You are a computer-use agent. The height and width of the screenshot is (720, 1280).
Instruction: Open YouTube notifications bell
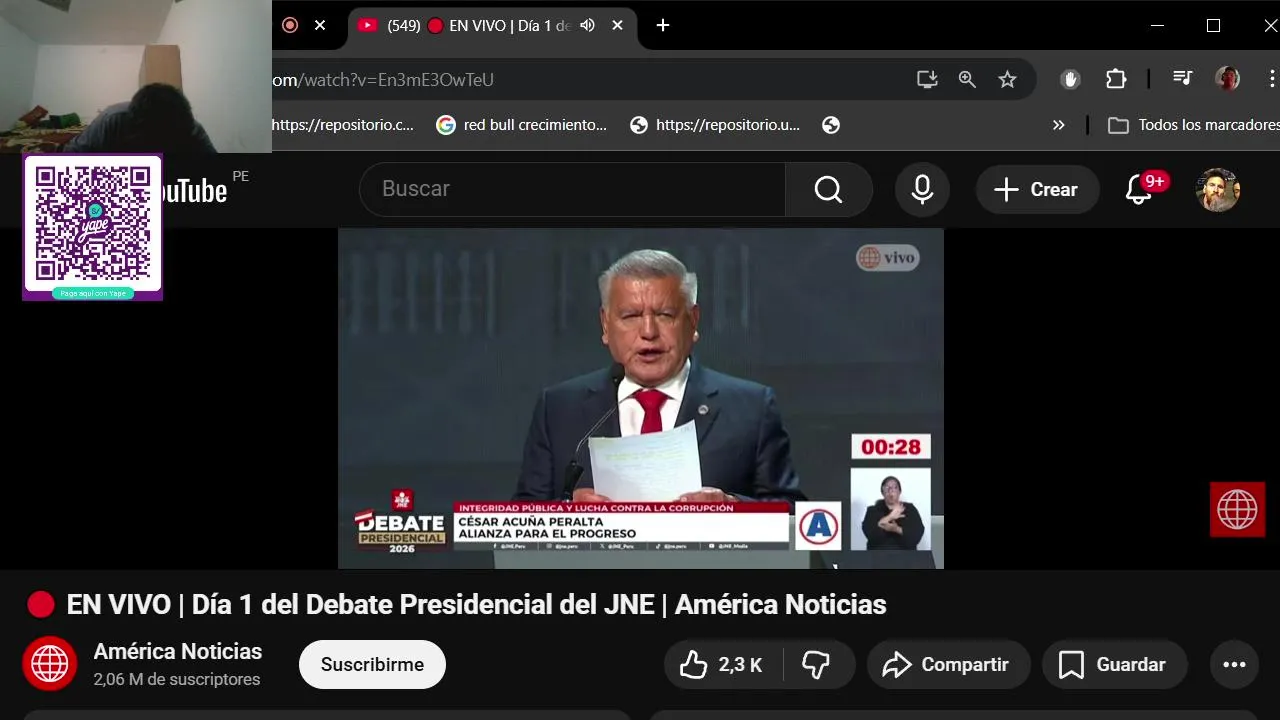[x=1139, y=189]
